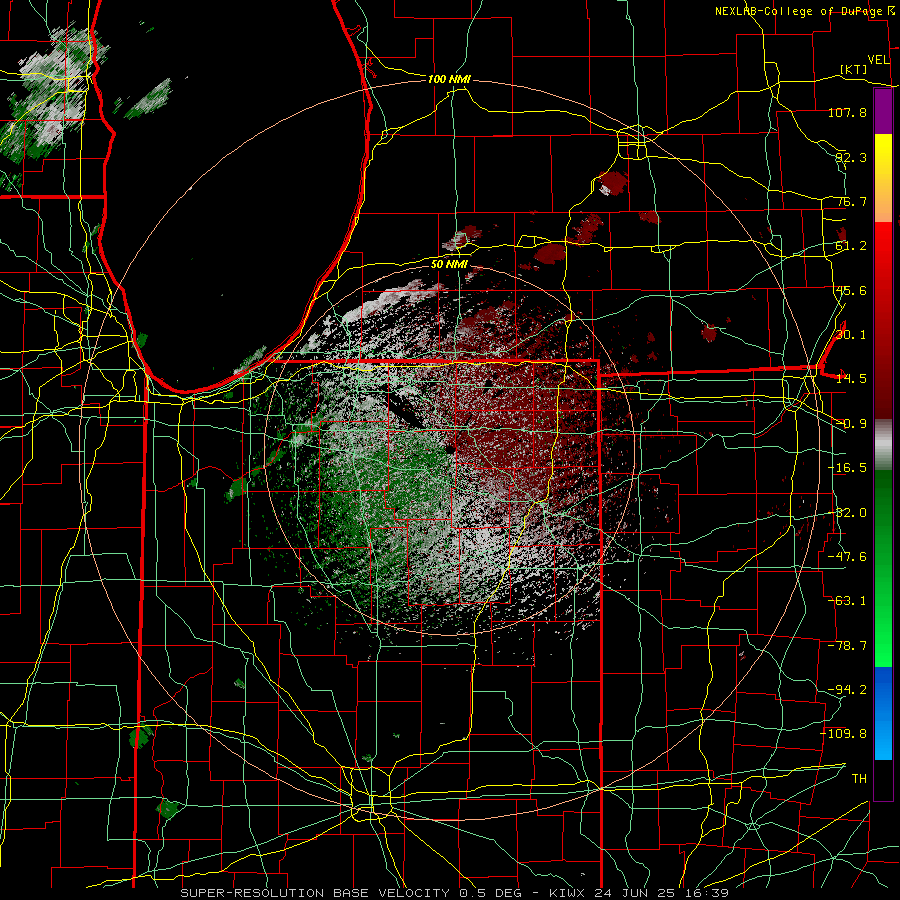Click the -0.9 velocity scale value

(851, 424)
